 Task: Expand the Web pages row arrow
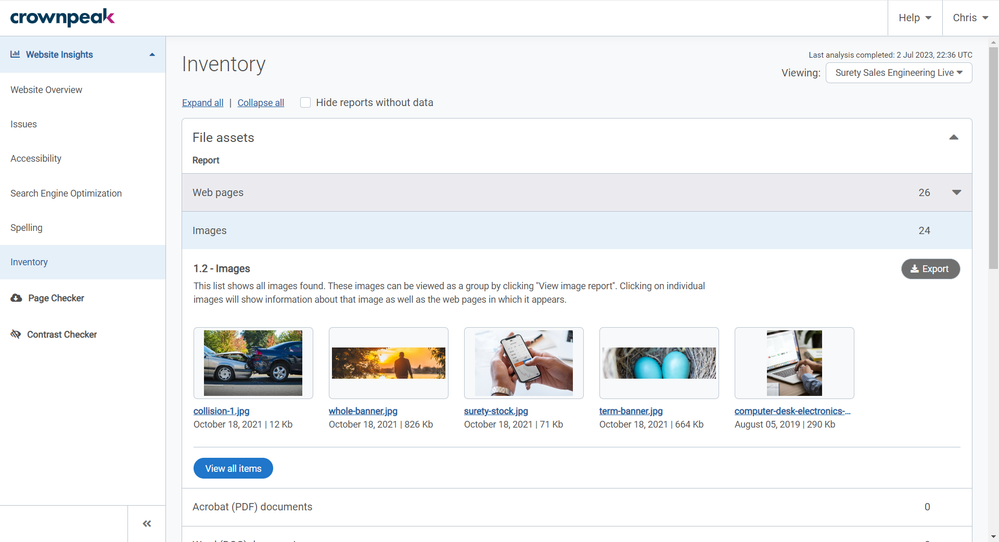point(956,192)
